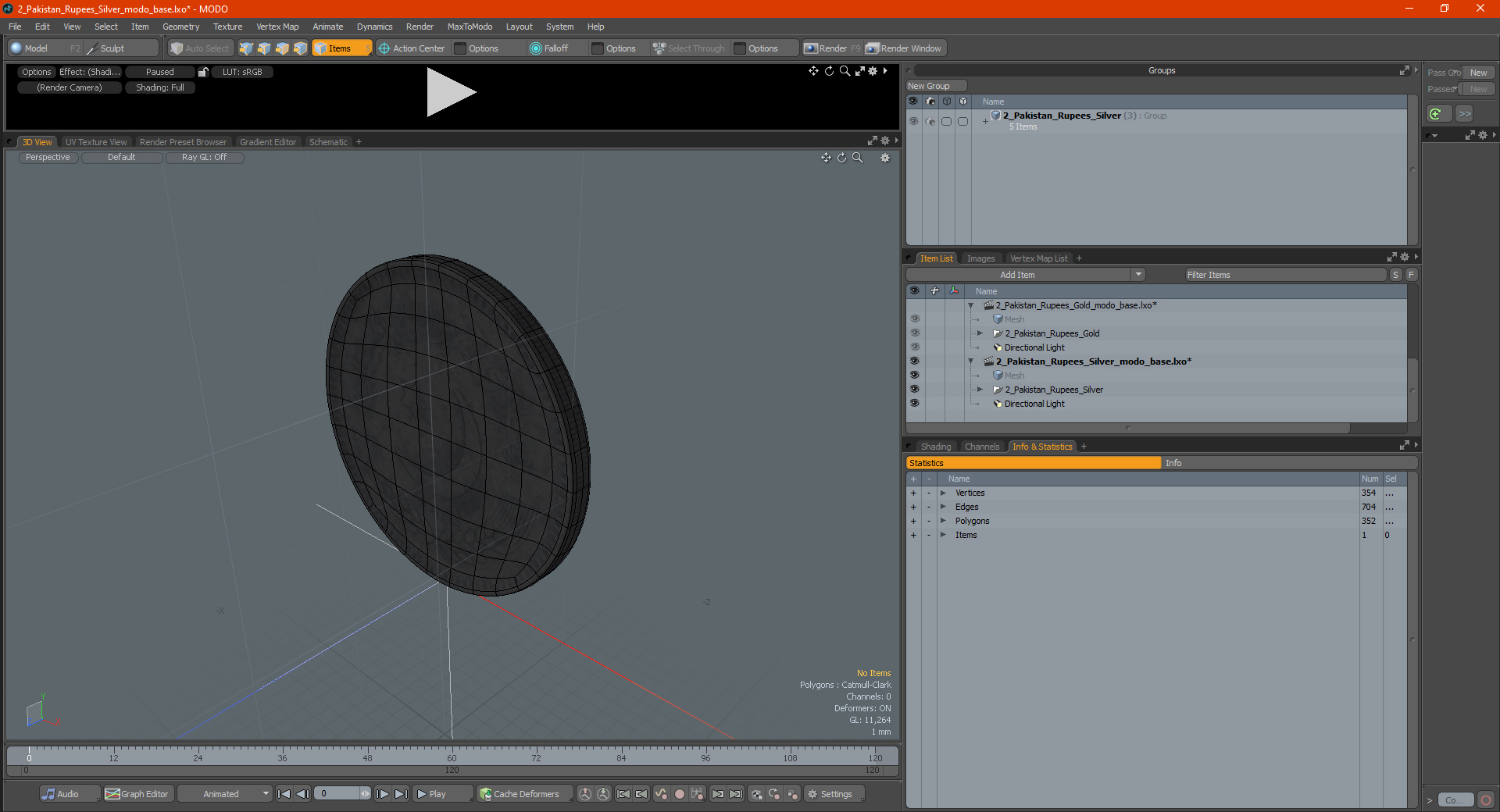Collapse 2_Pakistan_Rupees_Silver_modo_base.lxo scene tree
This screenshot has height=812, width=1500.
click(971, 361)
